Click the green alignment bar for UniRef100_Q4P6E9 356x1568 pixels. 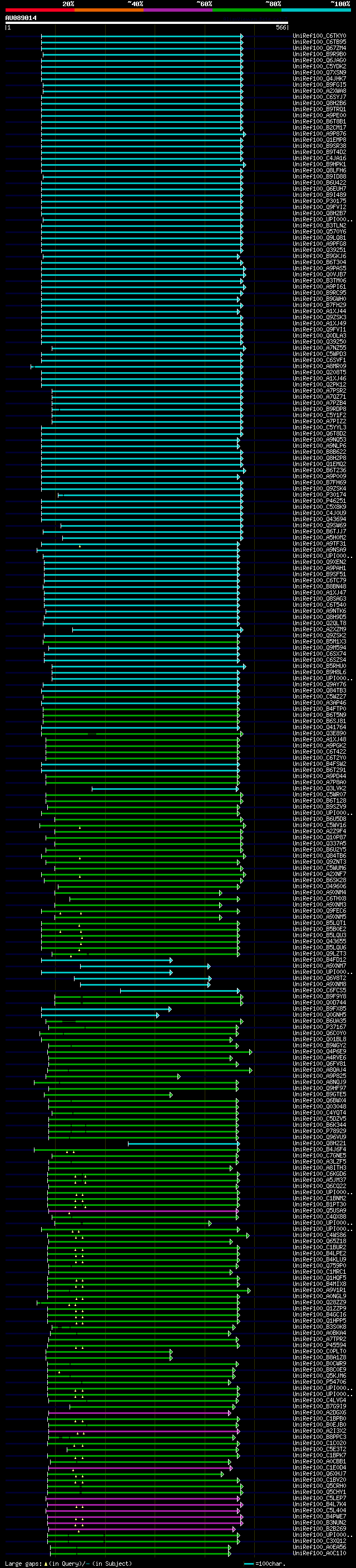tap(150, 1051)
